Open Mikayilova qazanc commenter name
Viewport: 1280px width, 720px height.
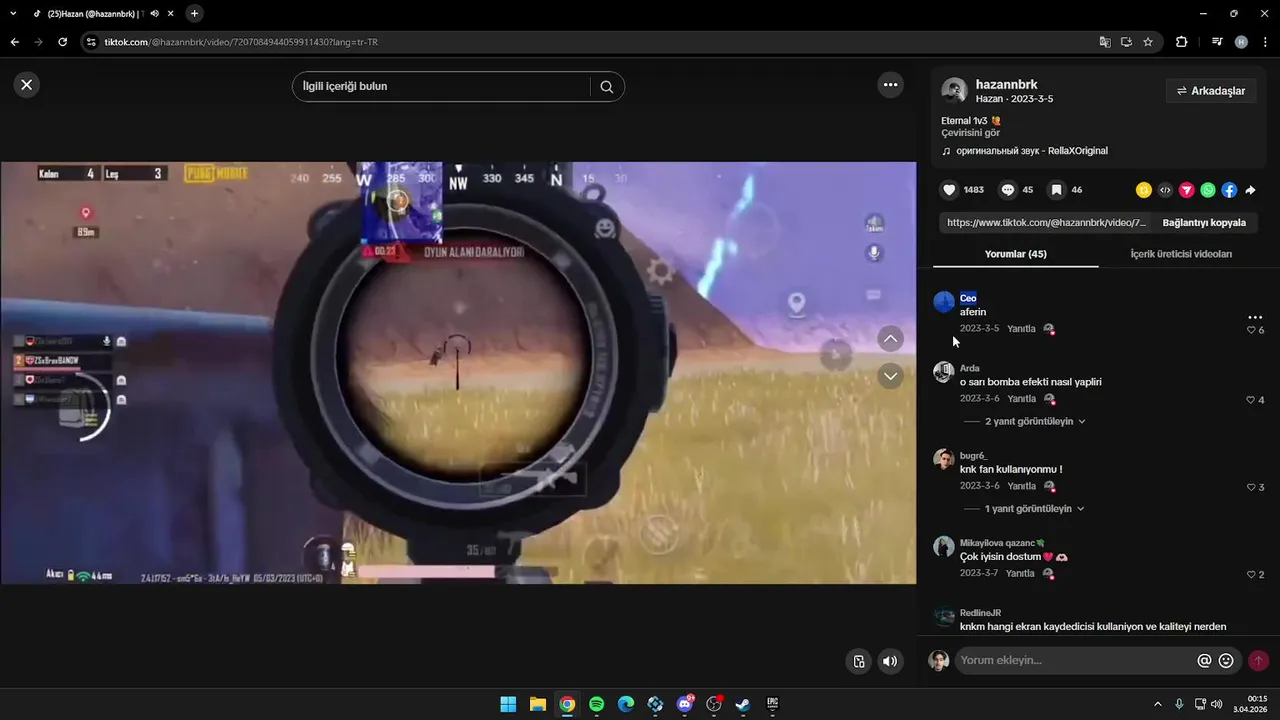click(x=1002, y=543)
